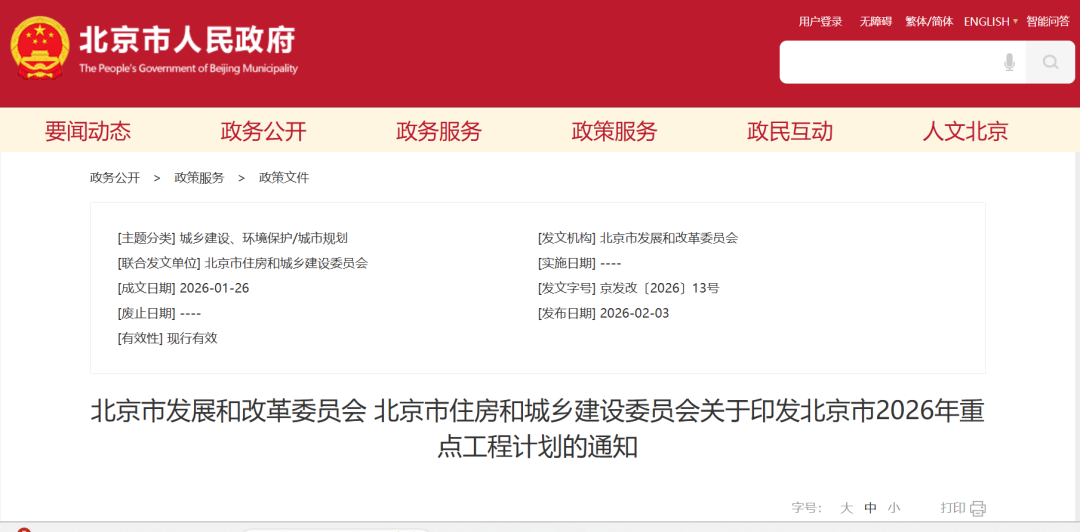Viewport: 1080px width, 532px height.
Task: Open the 人文北京 navigation menu
Action: pos(966,131)
